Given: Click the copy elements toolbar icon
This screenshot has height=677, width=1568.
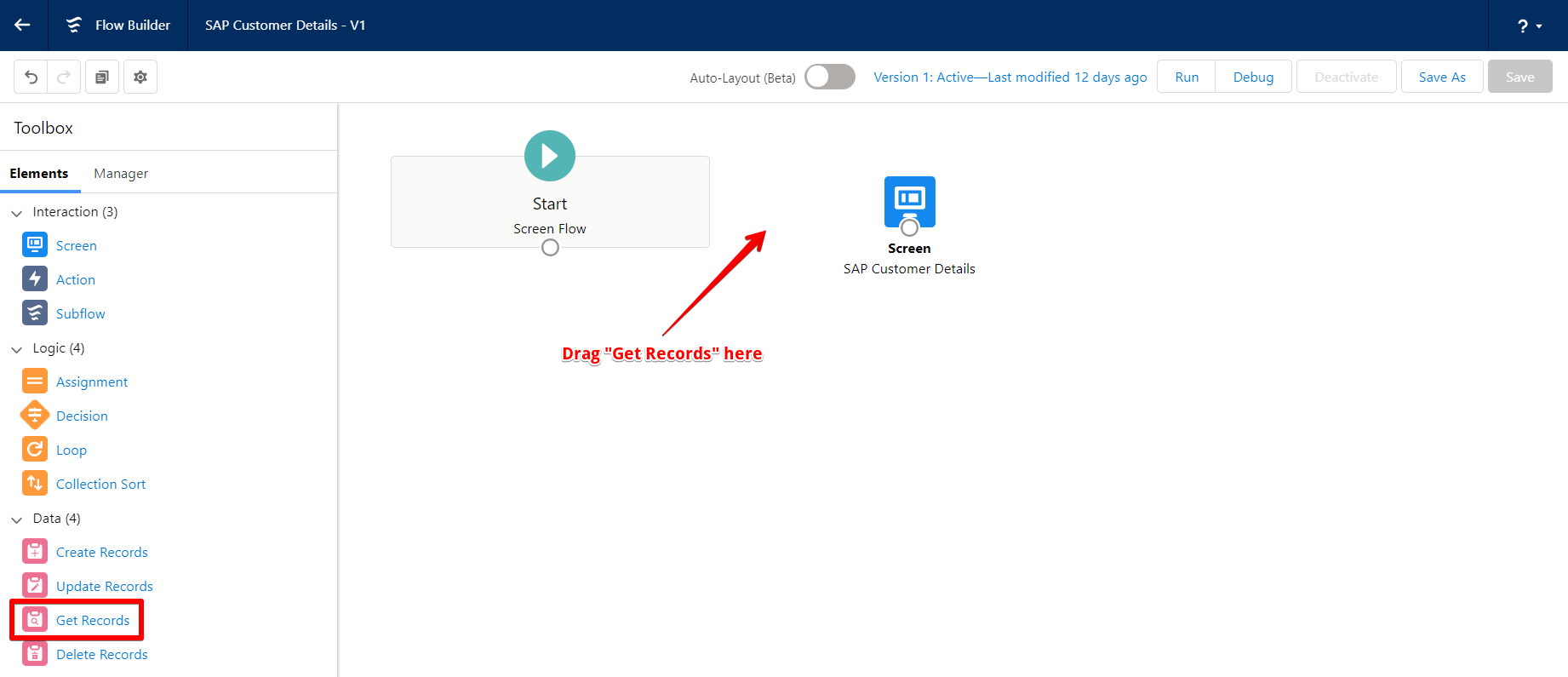Looking at the screenshot, I should (102, 77).
